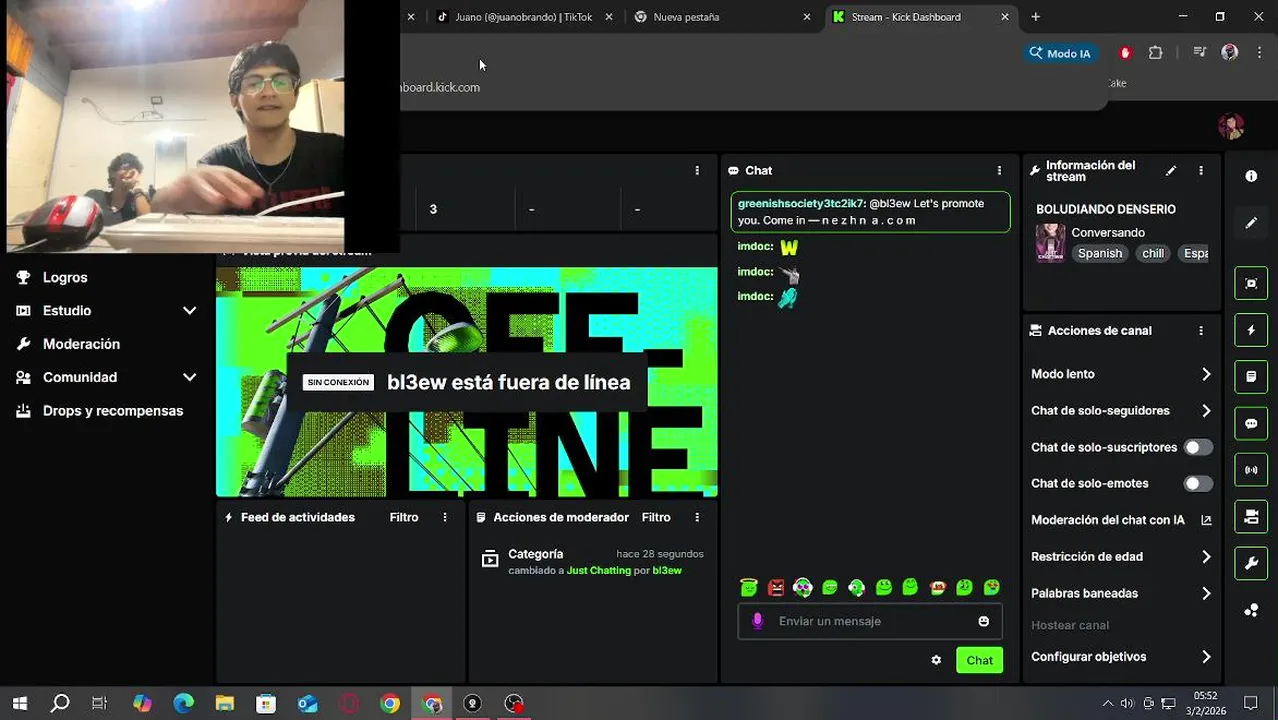Screen dimensions: 1278x720
Task: Toggle the channel actions widget icon
Action: 1251,517
